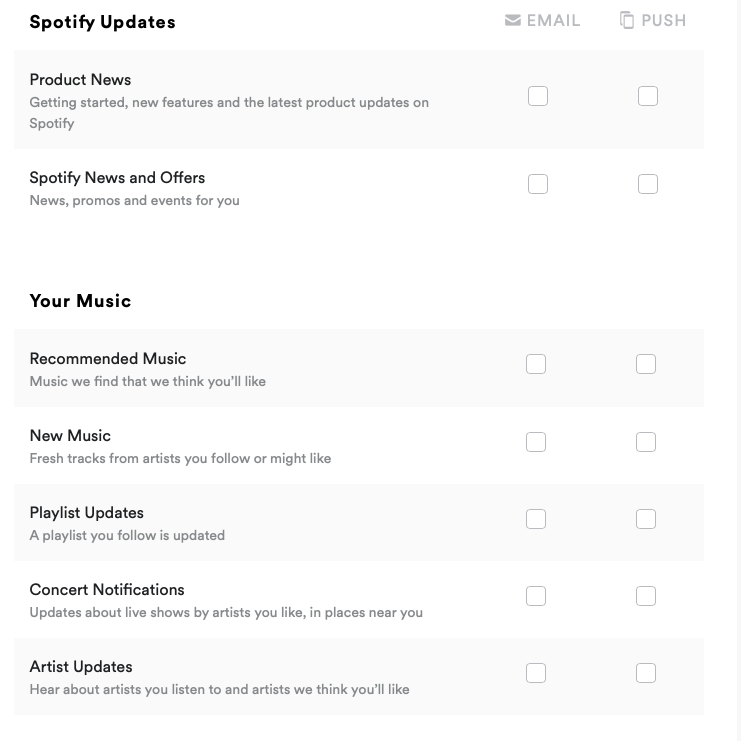Click the EMAIL column label
This screenshot has width=741, height=741.
click(553, 21)
